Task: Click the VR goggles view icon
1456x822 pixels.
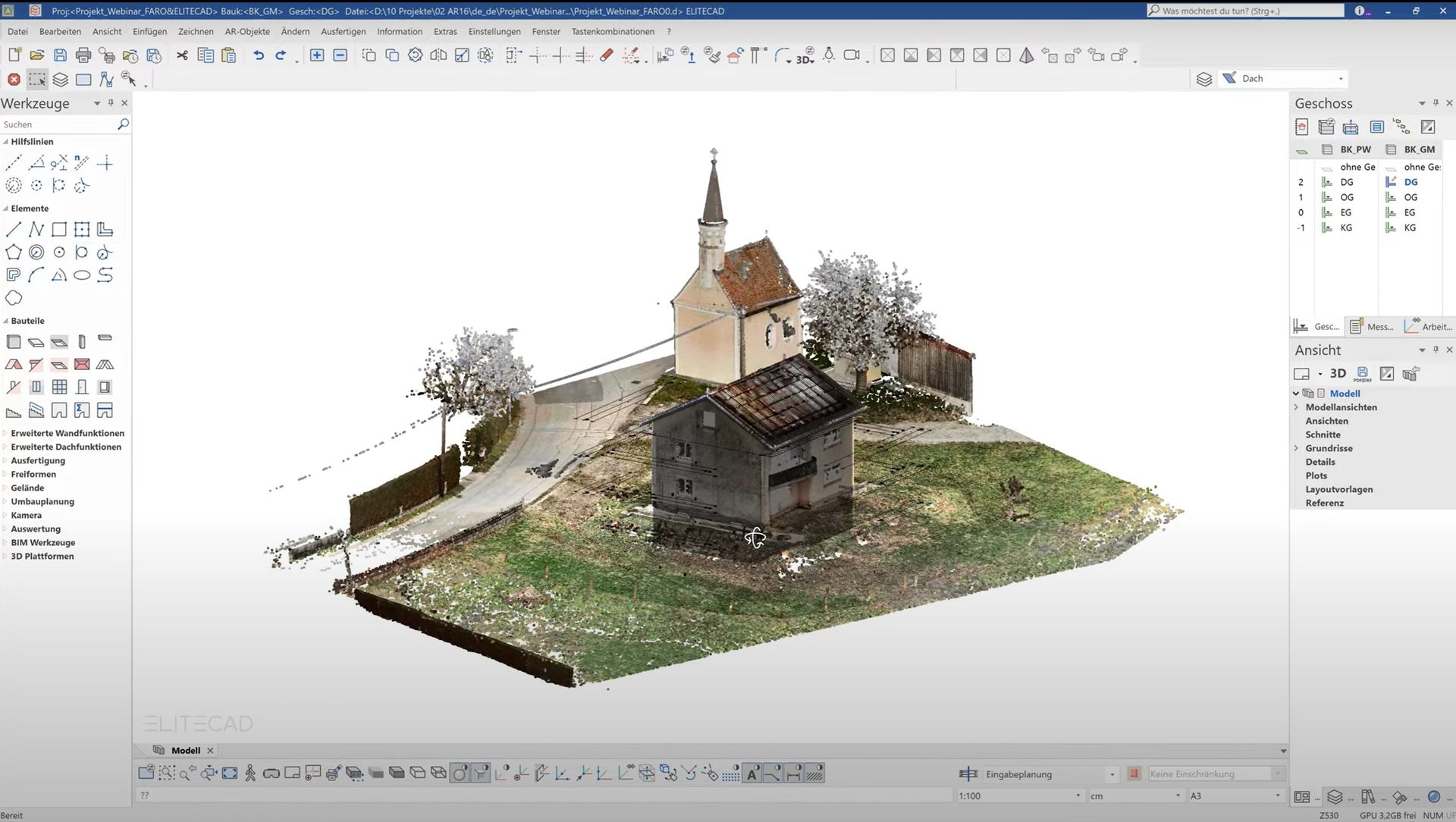Action: [x=271, y=773]
